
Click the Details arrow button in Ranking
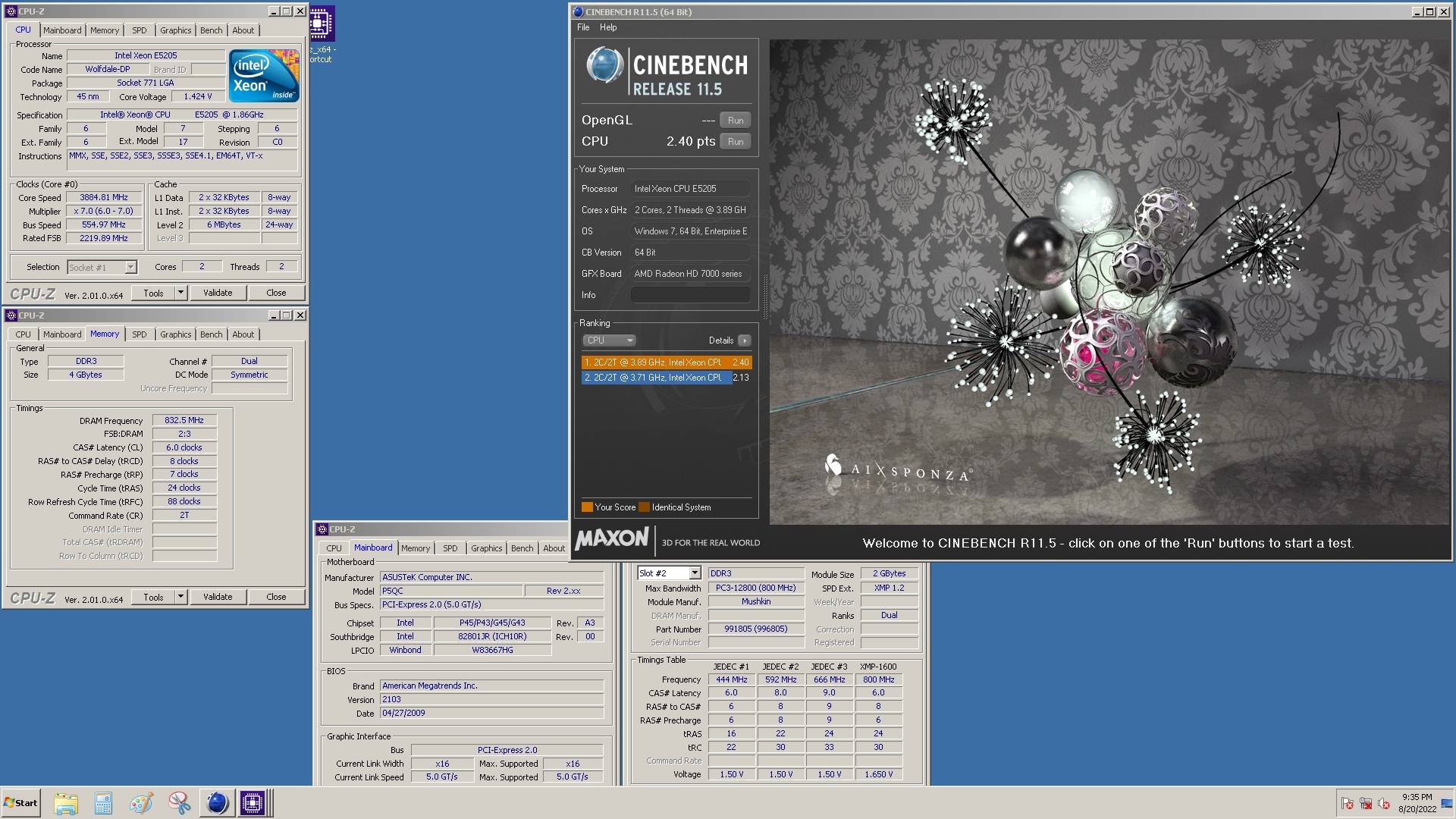click(745, 340)
